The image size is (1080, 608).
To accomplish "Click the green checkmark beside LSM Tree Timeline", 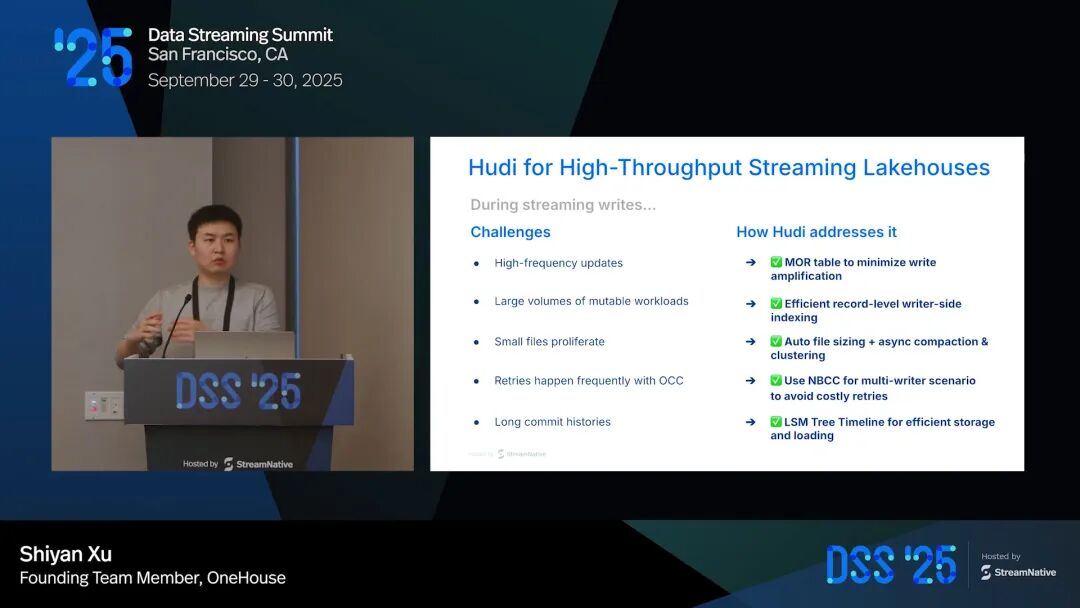I will (776, 422).
